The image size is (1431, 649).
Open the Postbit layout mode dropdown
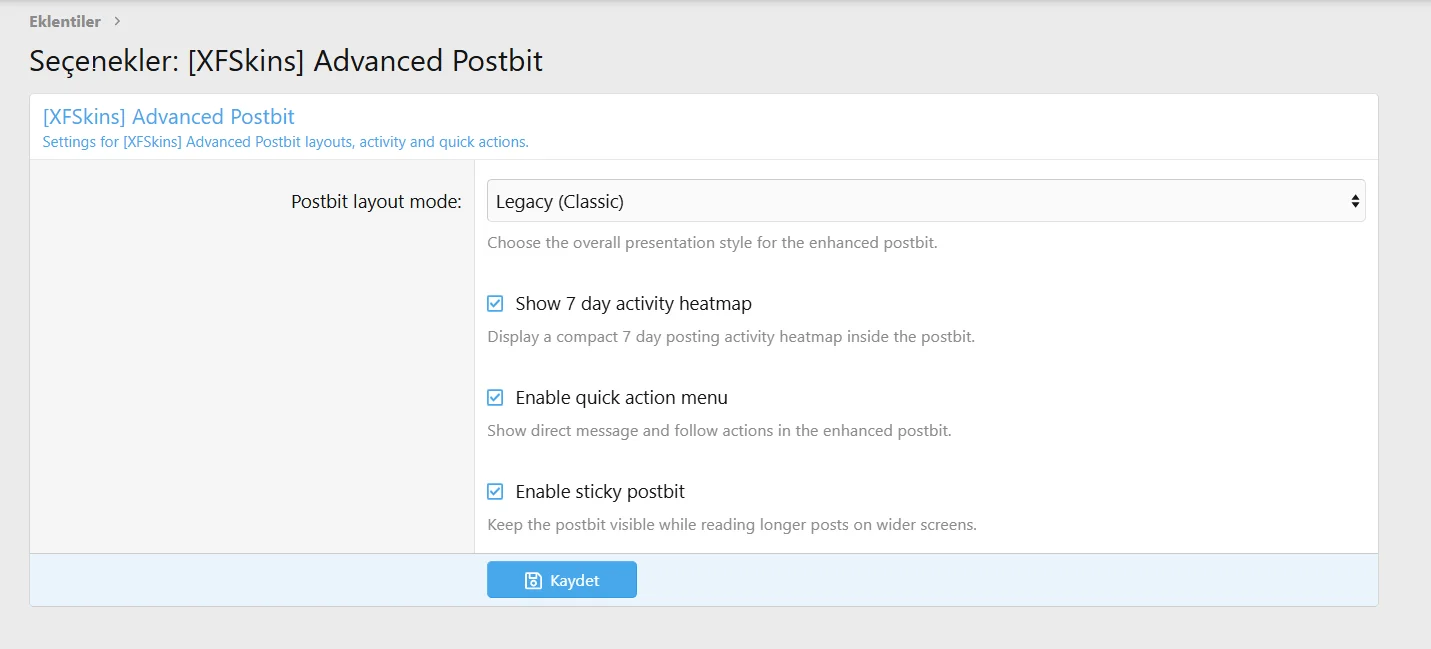(x=926, y=201)
